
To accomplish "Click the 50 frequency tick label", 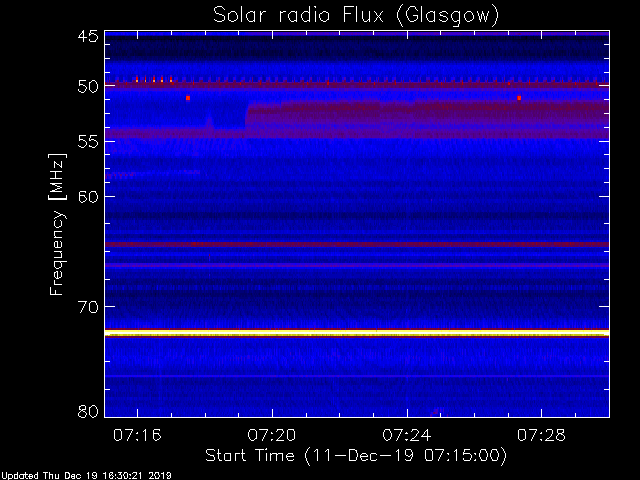I will point(88,87).
